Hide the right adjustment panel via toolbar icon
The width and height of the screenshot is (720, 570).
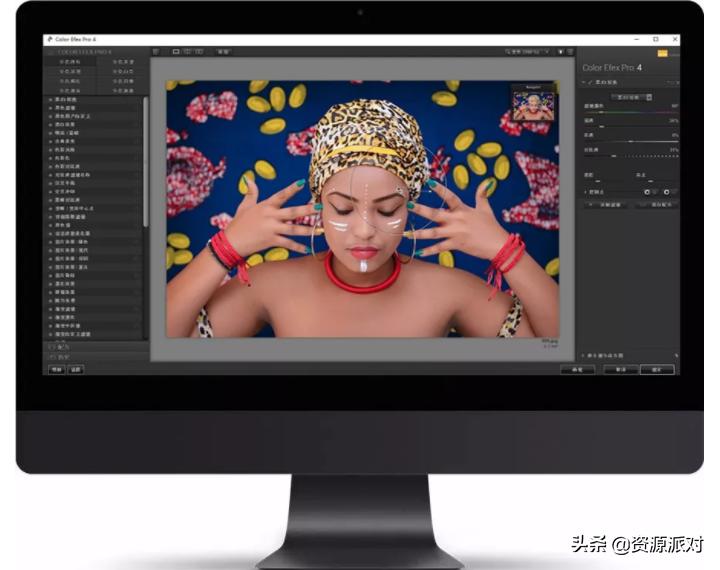pyautogui.click(x=570, y=52)
